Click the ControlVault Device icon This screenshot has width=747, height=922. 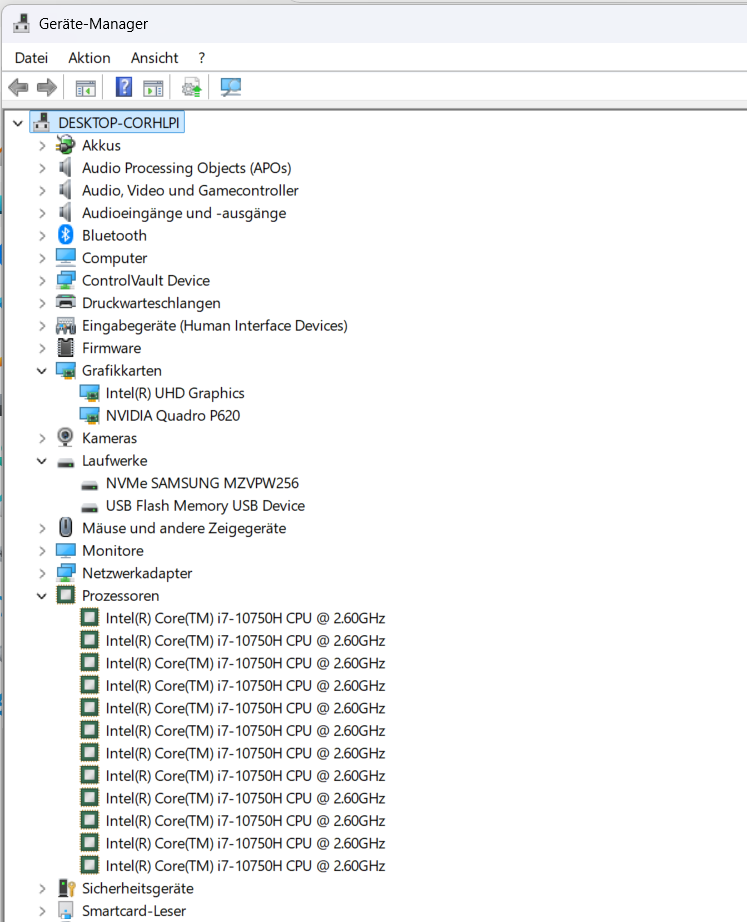pyautogui.click(x=66, y=280)
